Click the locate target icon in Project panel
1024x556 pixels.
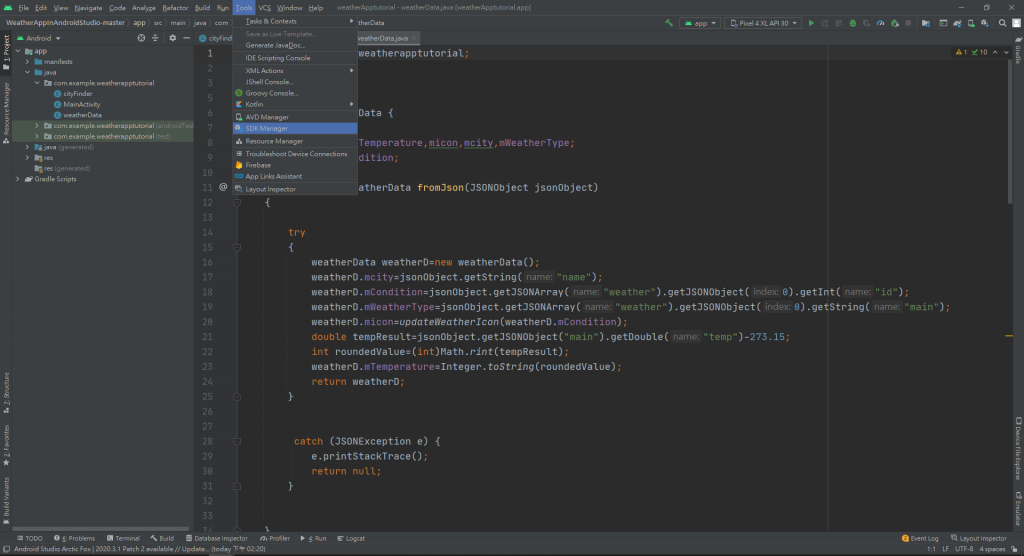coord(141,38)
